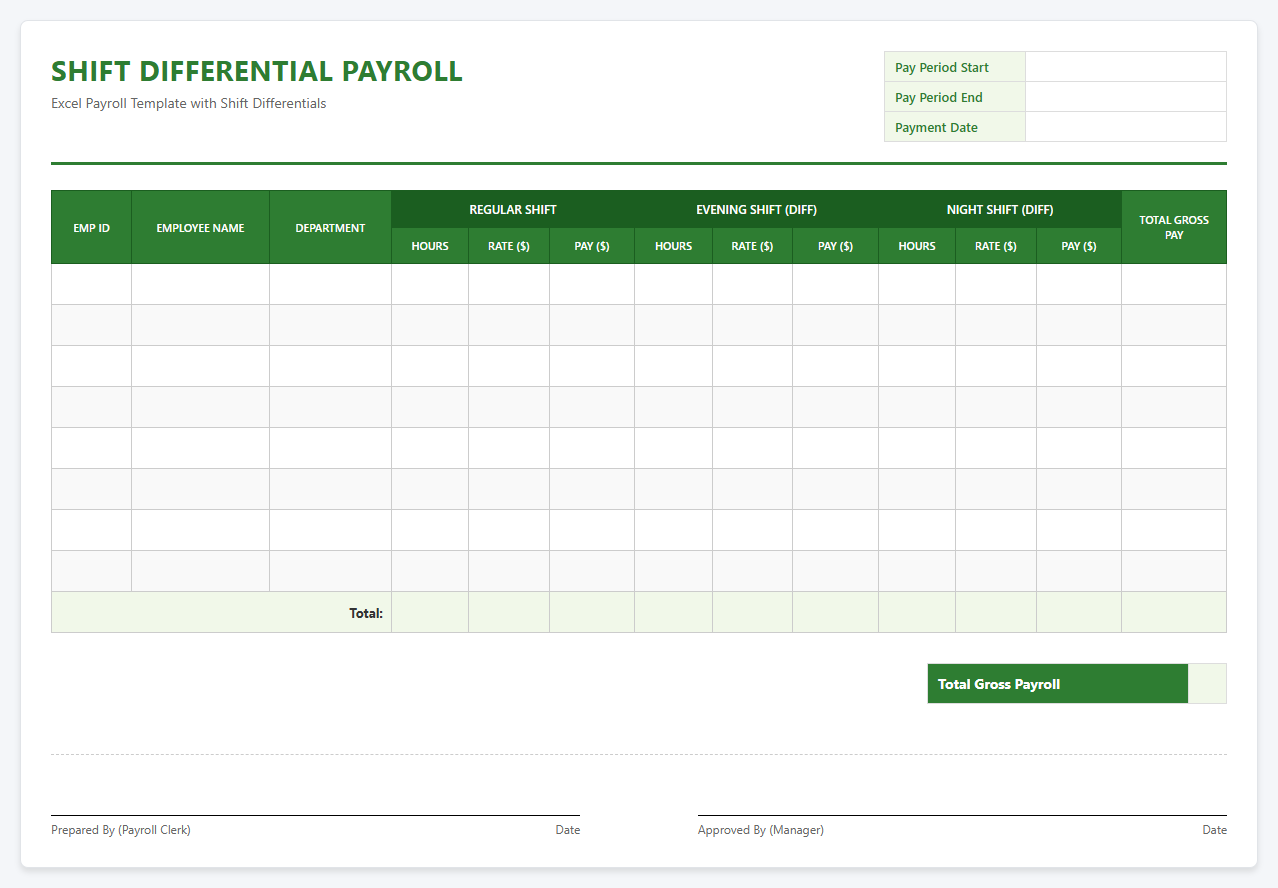The width and height of the screenshot is (1278, 888).
Task: Click the Night Shift (Diff) group header
Action: click(1000, 209)
